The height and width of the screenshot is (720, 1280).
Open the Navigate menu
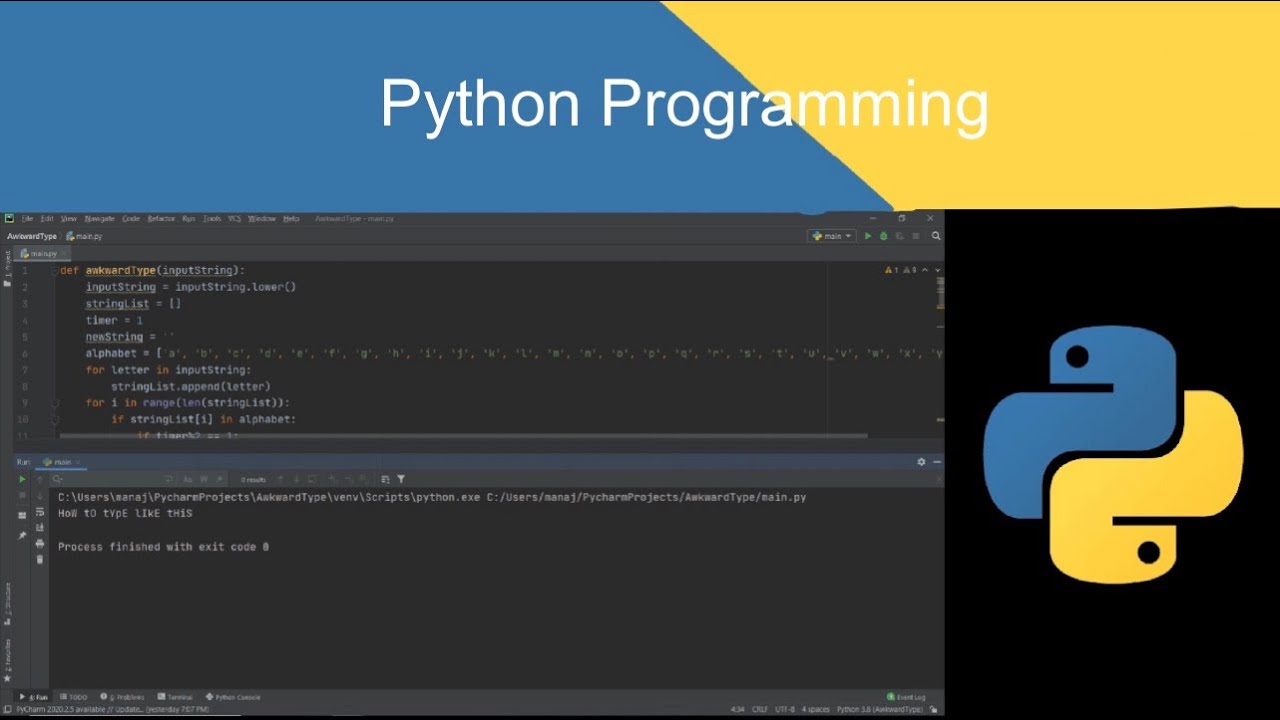[100, 218]
